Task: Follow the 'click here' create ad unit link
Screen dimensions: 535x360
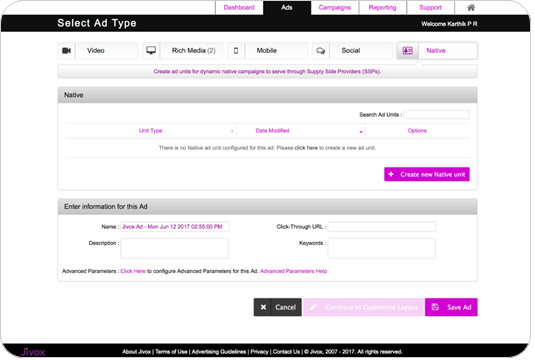Action: (x=306, y=148)
